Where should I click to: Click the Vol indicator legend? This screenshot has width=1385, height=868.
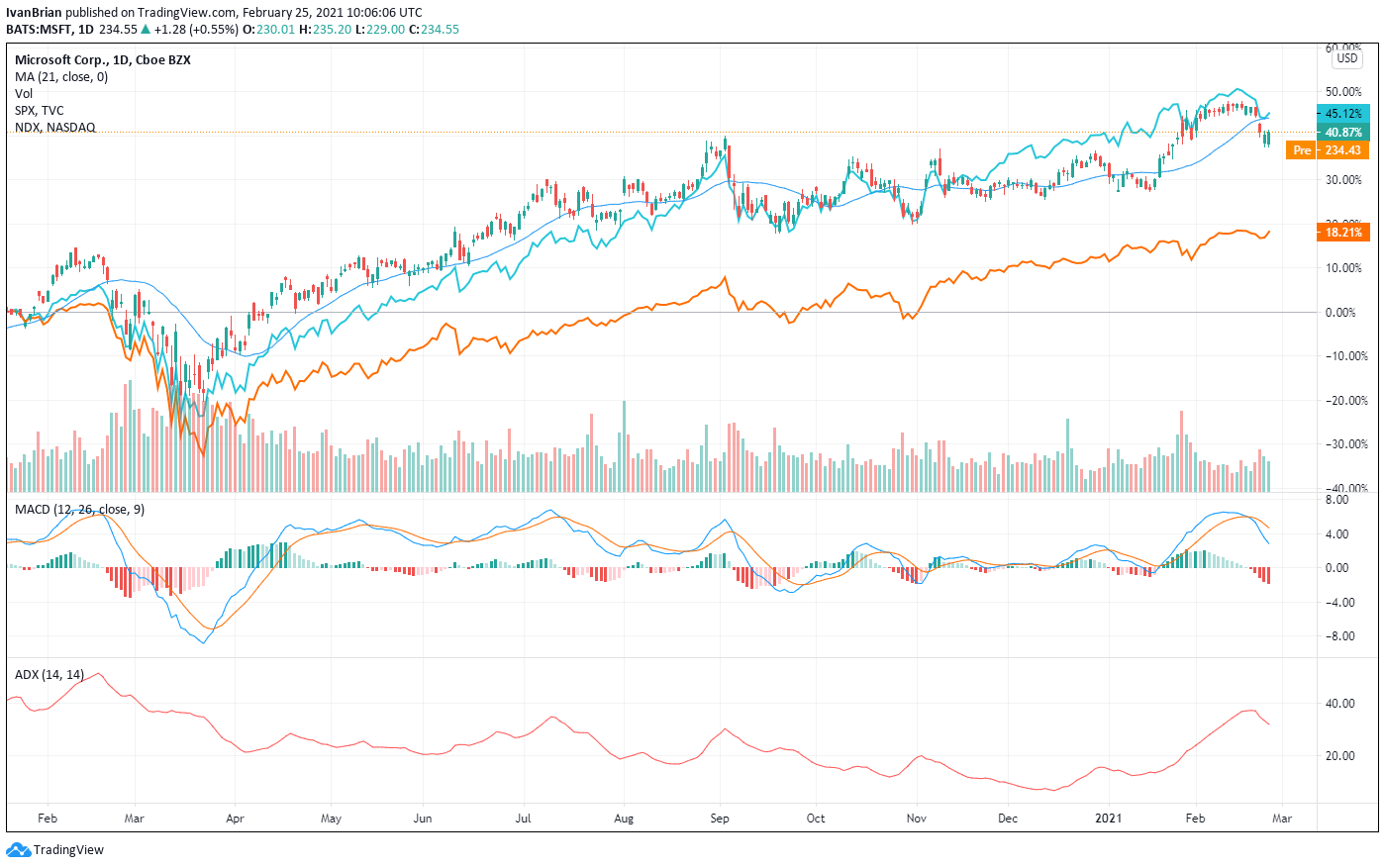[24, 93]
